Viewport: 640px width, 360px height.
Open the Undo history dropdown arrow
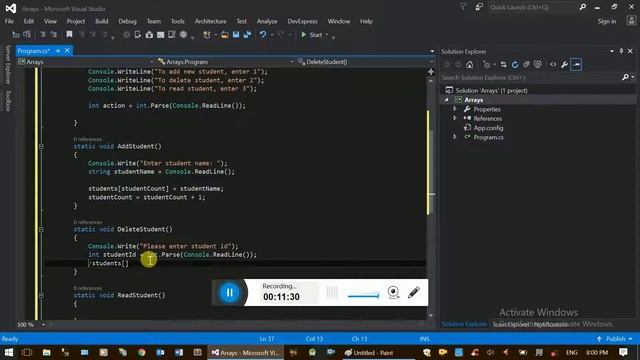tap(272, 35)
